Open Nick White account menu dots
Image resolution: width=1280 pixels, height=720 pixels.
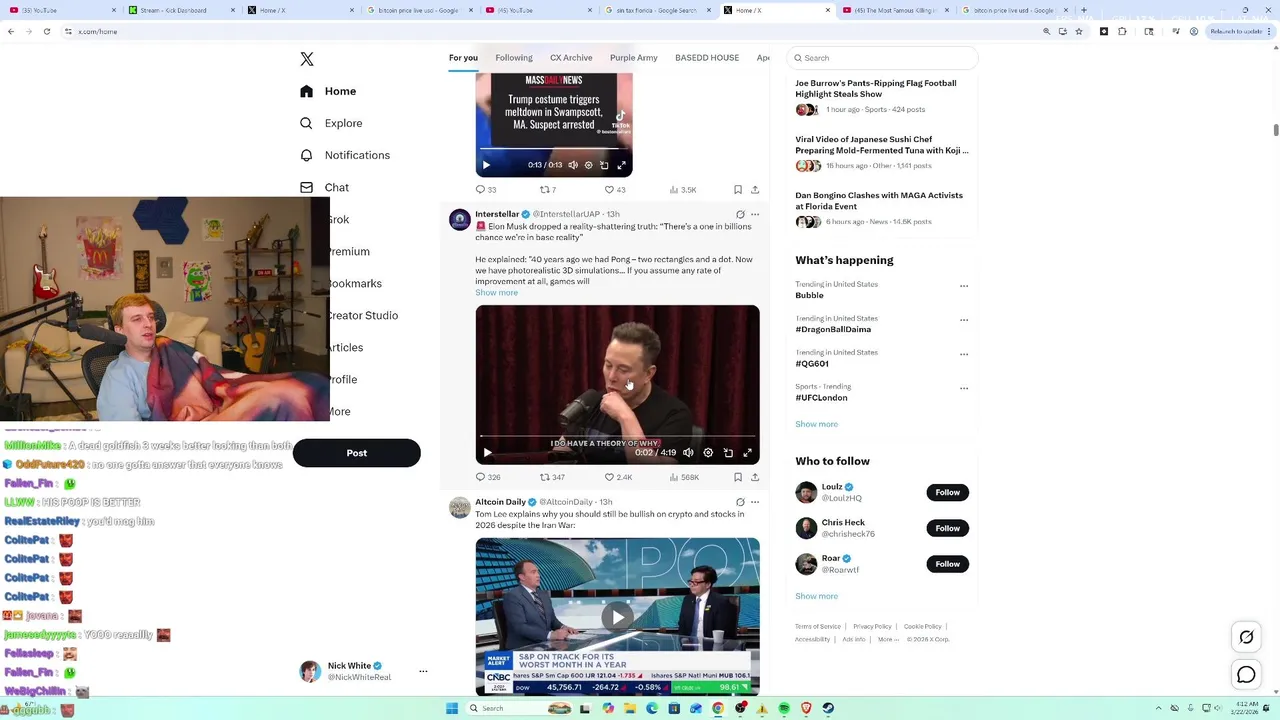tap(423, 671)
